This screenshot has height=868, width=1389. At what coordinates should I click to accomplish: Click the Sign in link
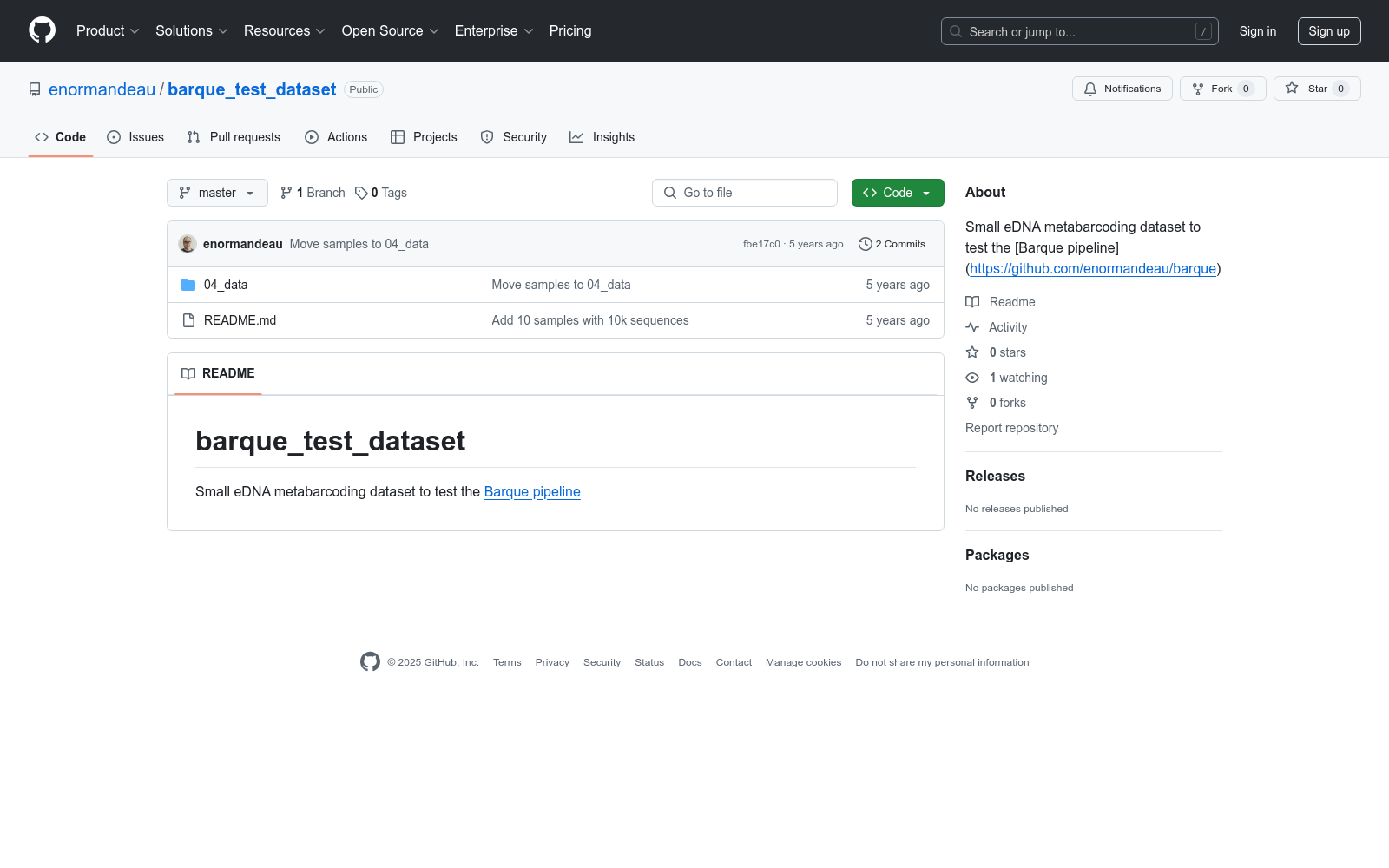click(x=1258, y=31)
